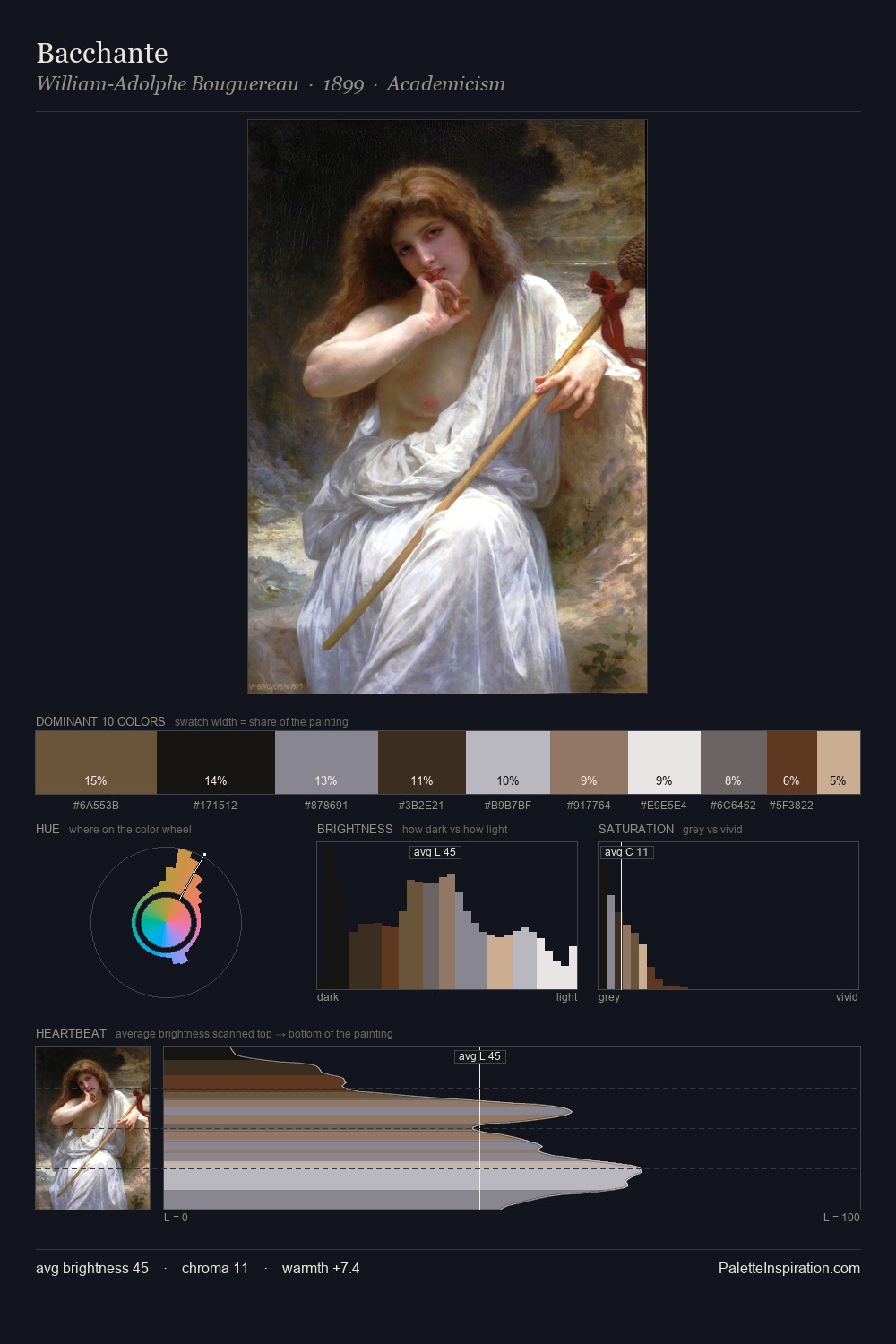Click the 'Academicism' style label

pos(446,84)
